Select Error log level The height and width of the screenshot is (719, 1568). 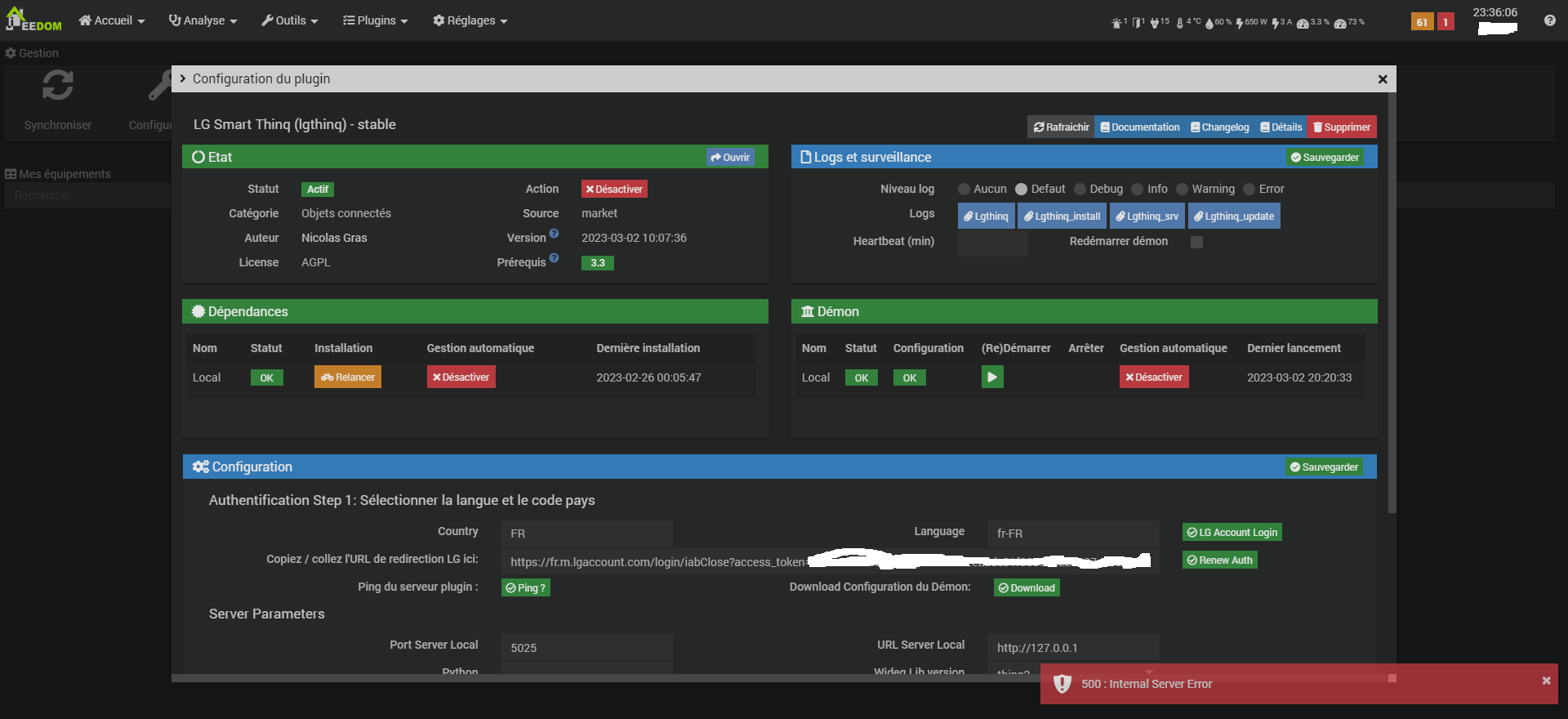[1249, 190]
